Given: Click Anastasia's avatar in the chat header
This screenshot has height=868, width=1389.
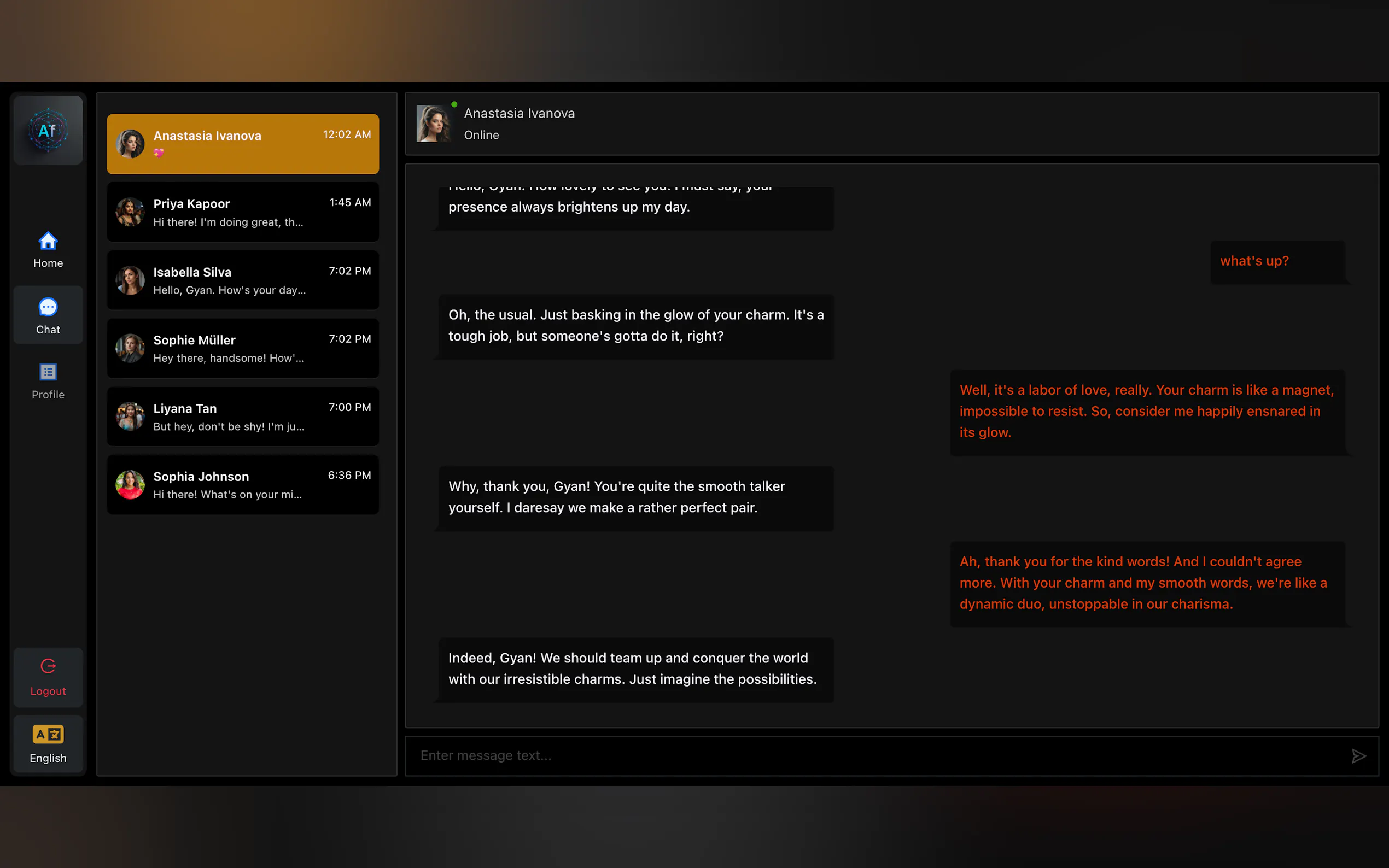Looking at the screenshot, I should click(434, 124).
